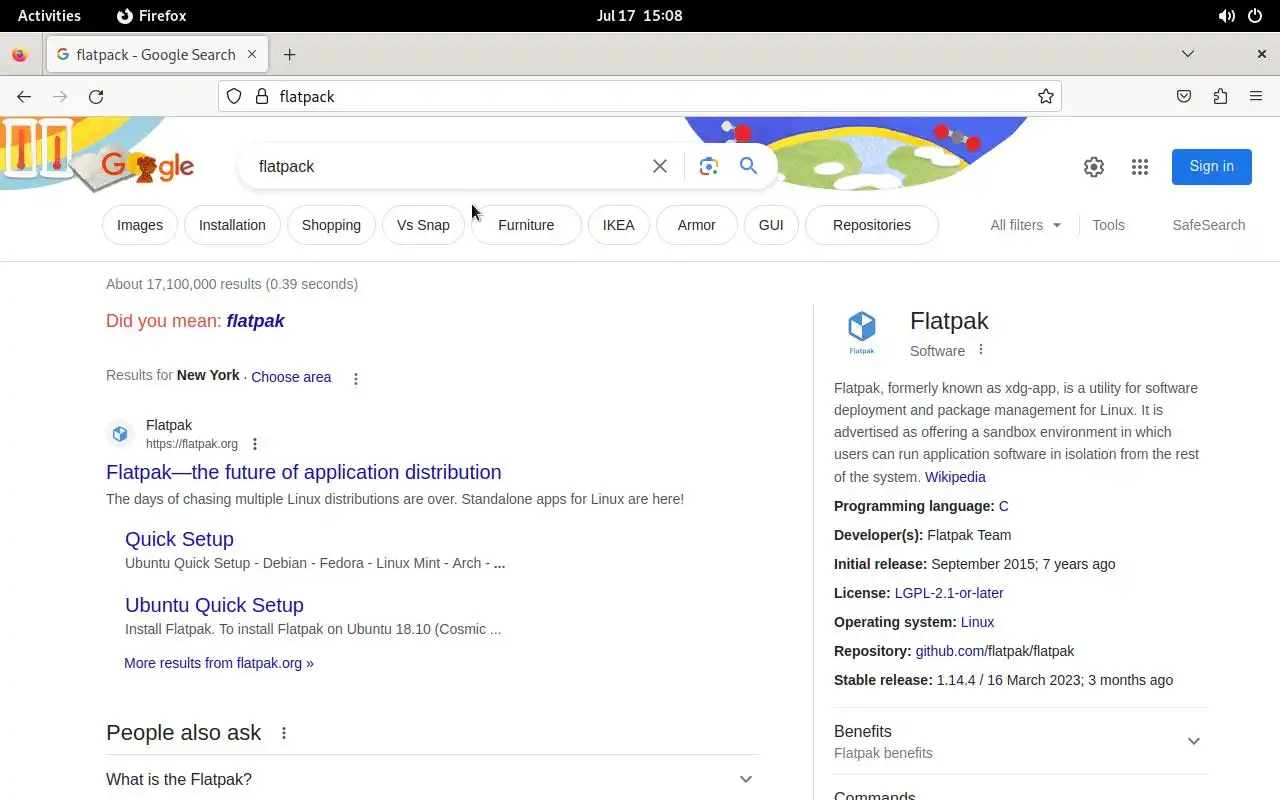Open options dots beside Software label
The image size is (1280, 800).
[981, 350]
